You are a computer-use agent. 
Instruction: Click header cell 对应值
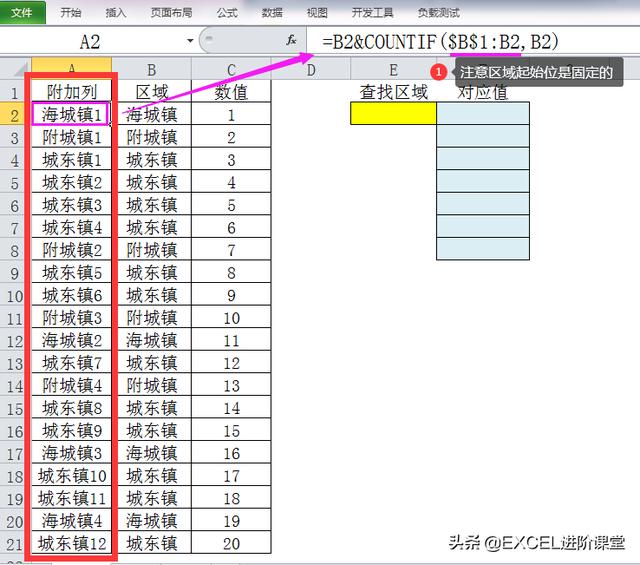point(483,92)
